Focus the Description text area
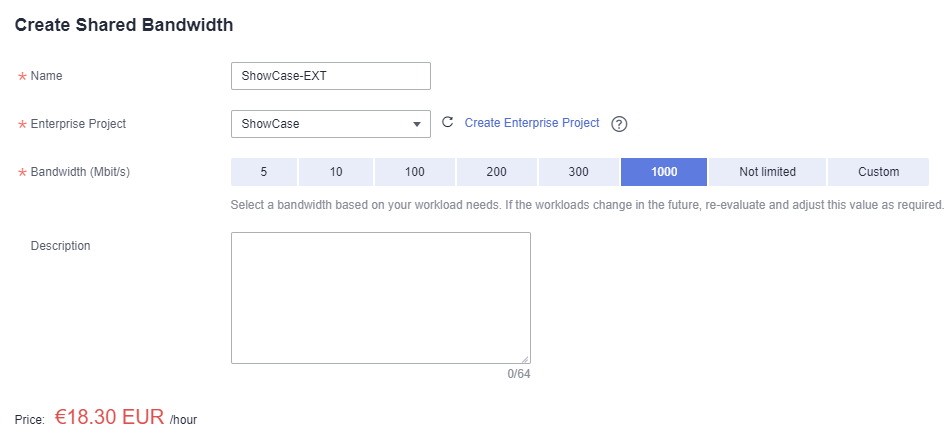Viewport: 948px width, 441px height. click(380, 297)
